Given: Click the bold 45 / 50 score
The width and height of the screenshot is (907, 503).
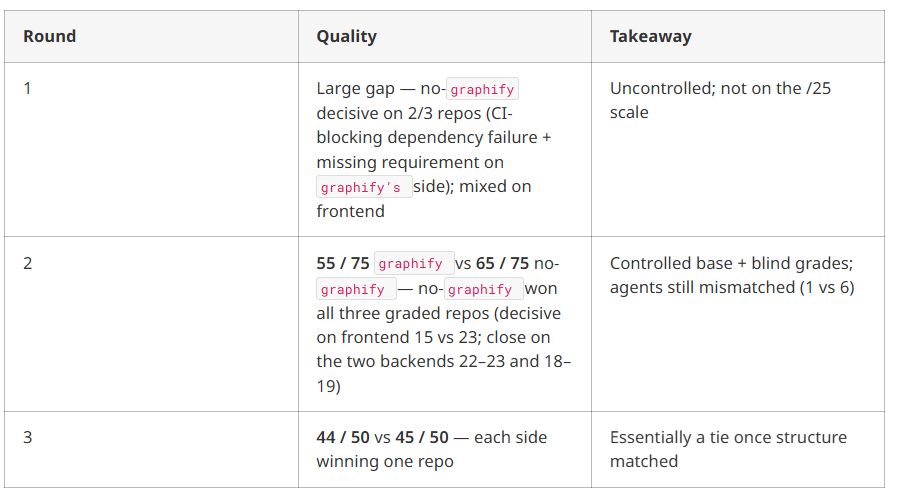Looking at the screenshot, I should point(422,437).
